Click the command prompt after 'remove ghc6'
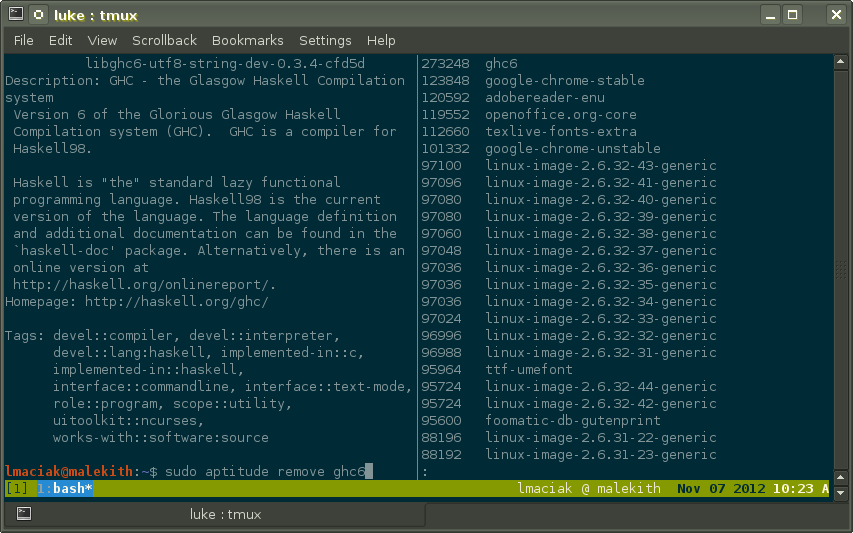The width and height of the screenshot is (853, 533). tap(369, 471)
